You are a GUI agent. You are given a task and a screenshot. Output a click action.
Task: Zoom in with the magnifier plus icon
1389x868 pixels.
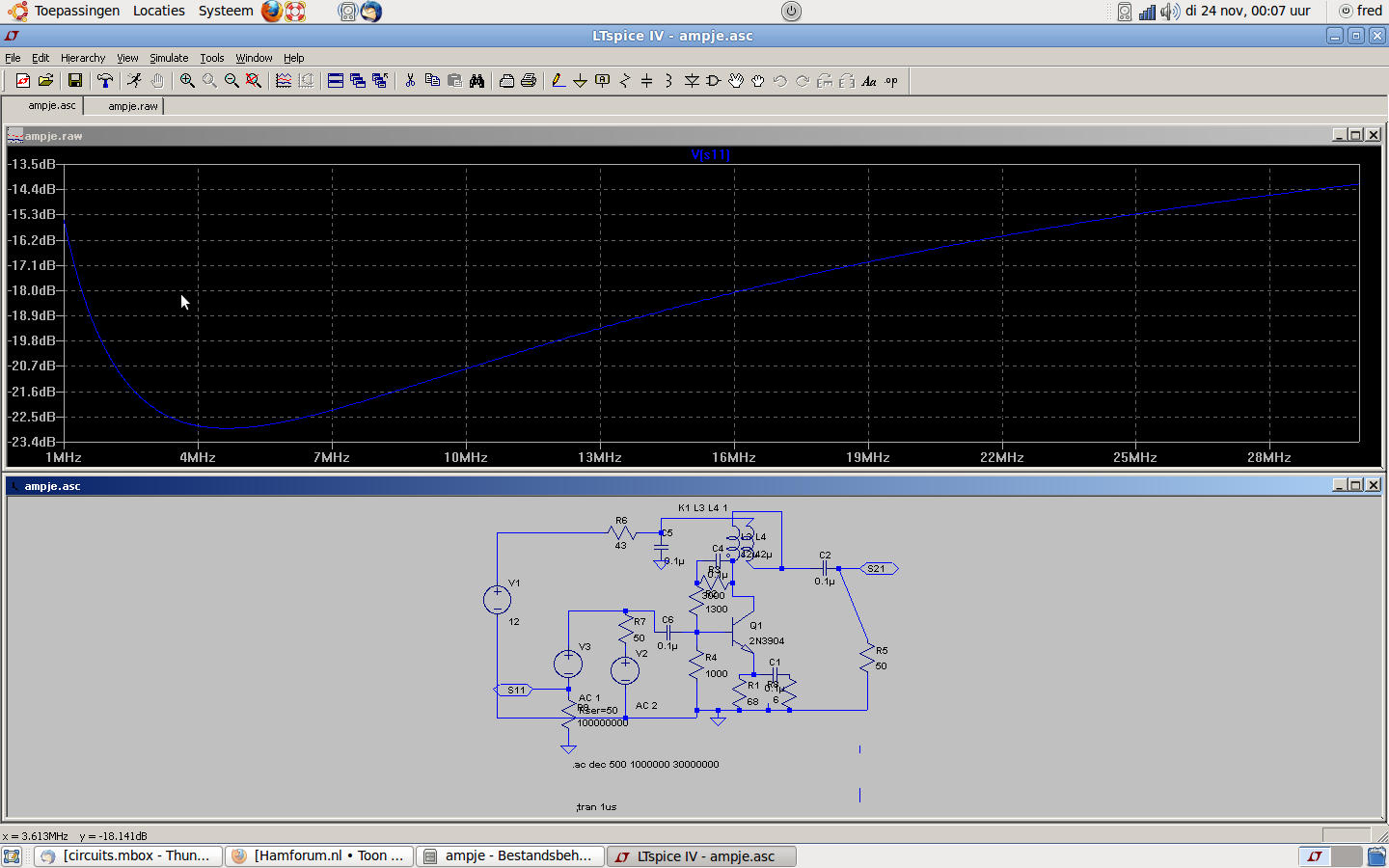[187, 81]
